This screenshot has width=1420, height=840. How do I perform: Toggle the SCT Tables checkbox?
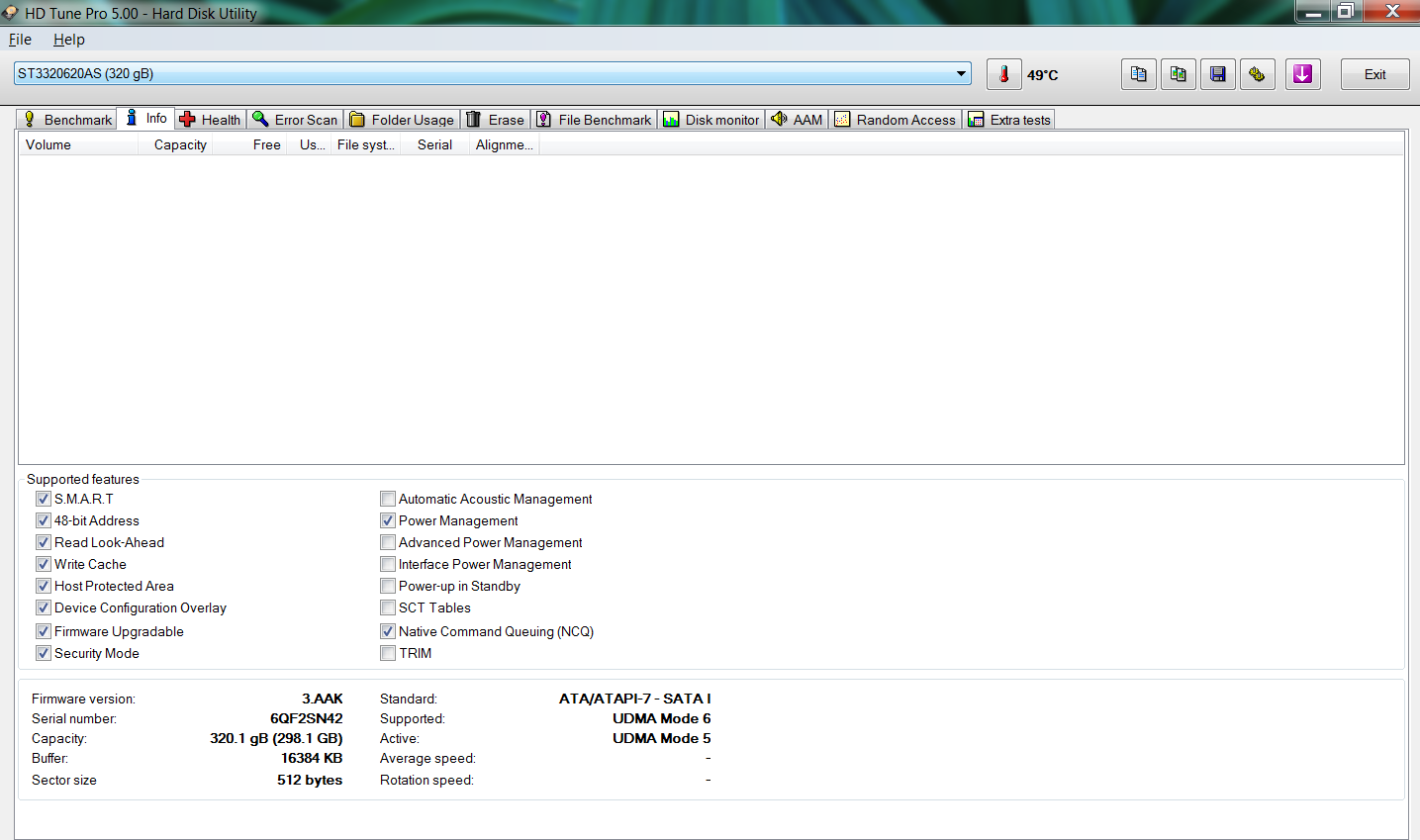pos(388,607)
